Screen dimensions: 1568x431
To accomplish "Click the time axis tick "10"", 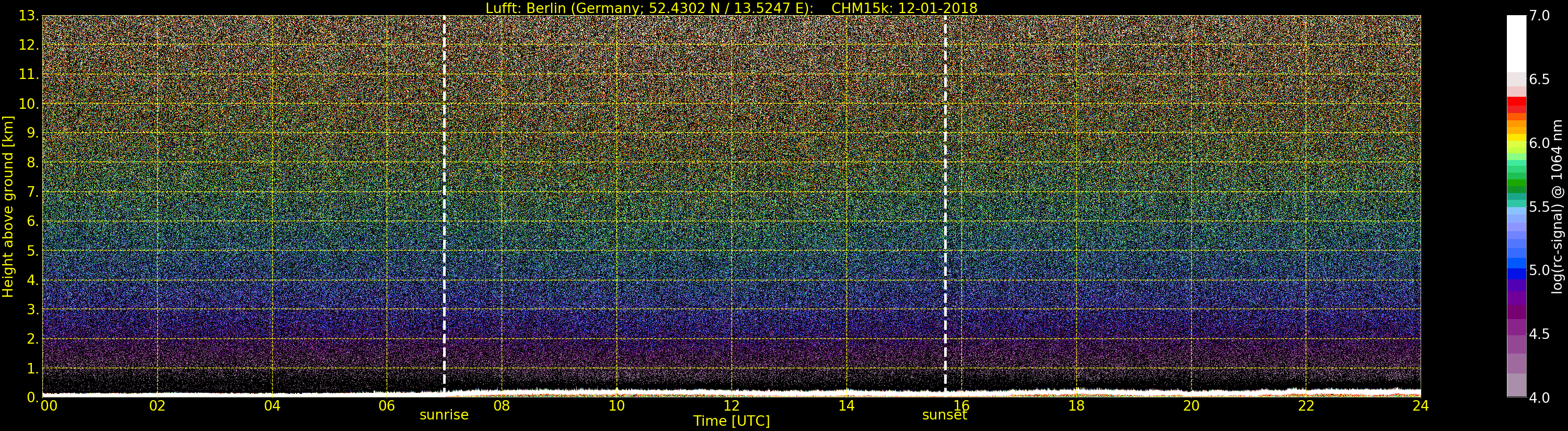I will pos(617,406).
